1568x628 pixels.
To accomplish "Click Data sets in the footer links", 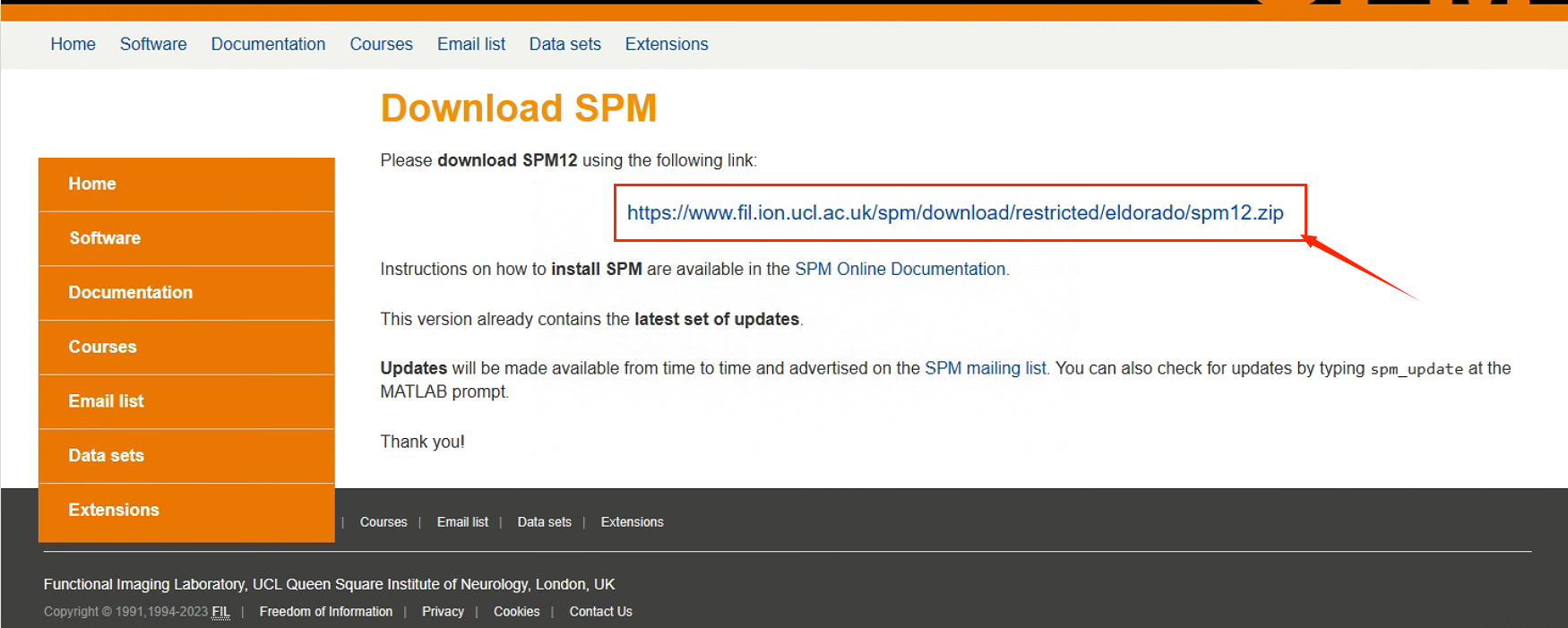I will (544, 522).
